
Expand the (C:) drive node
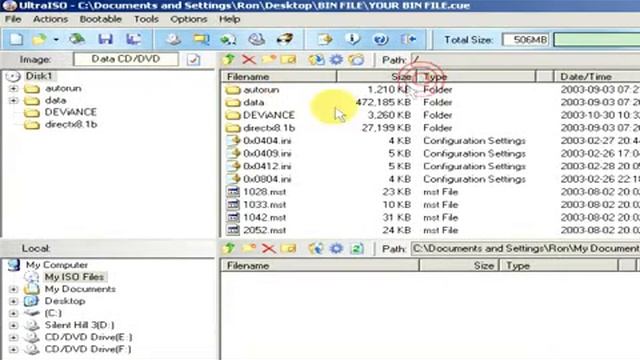click(13, 313)
